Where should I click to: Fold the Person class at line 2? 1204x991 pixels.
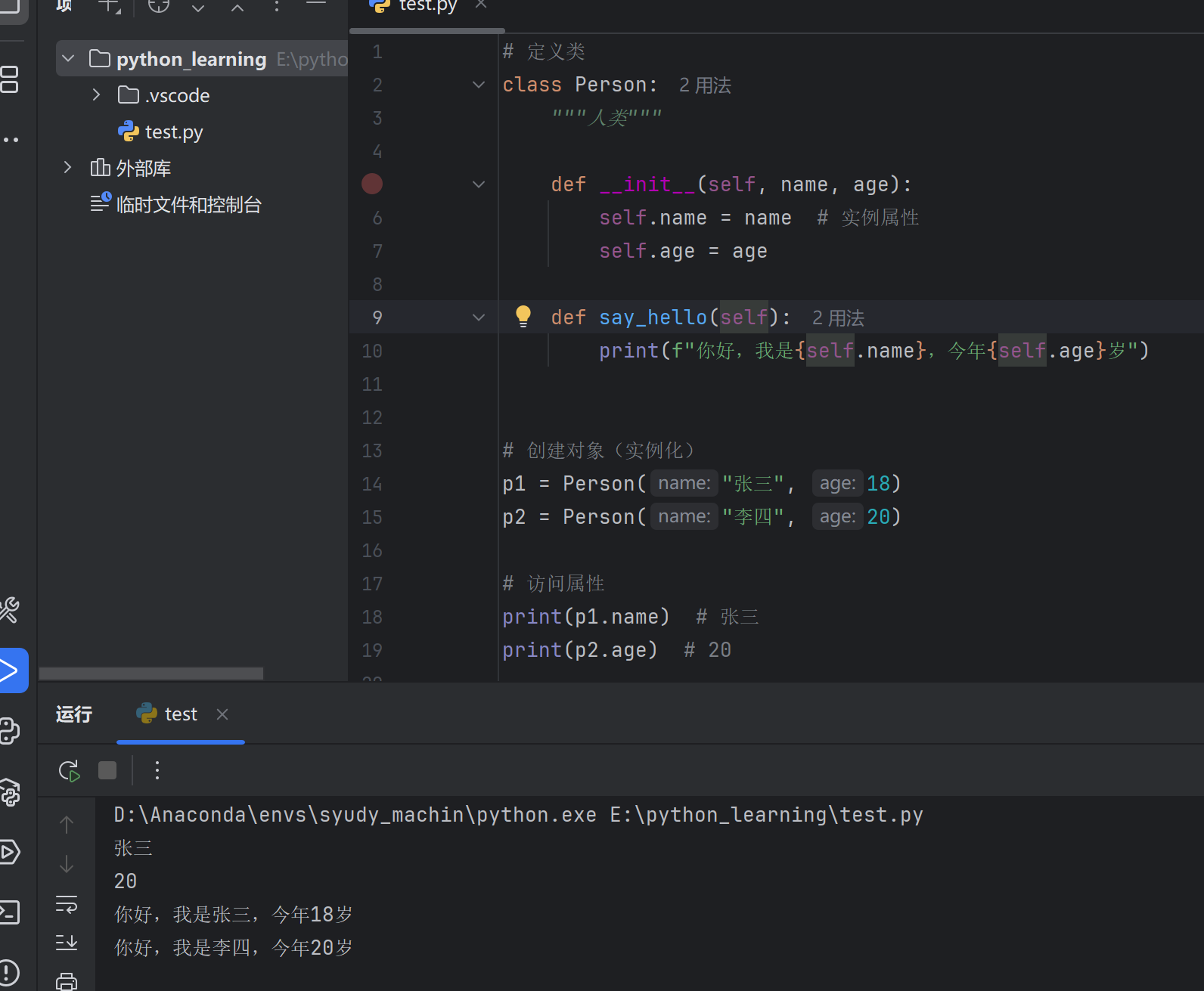pyautogui.click(x=479, y=85)
